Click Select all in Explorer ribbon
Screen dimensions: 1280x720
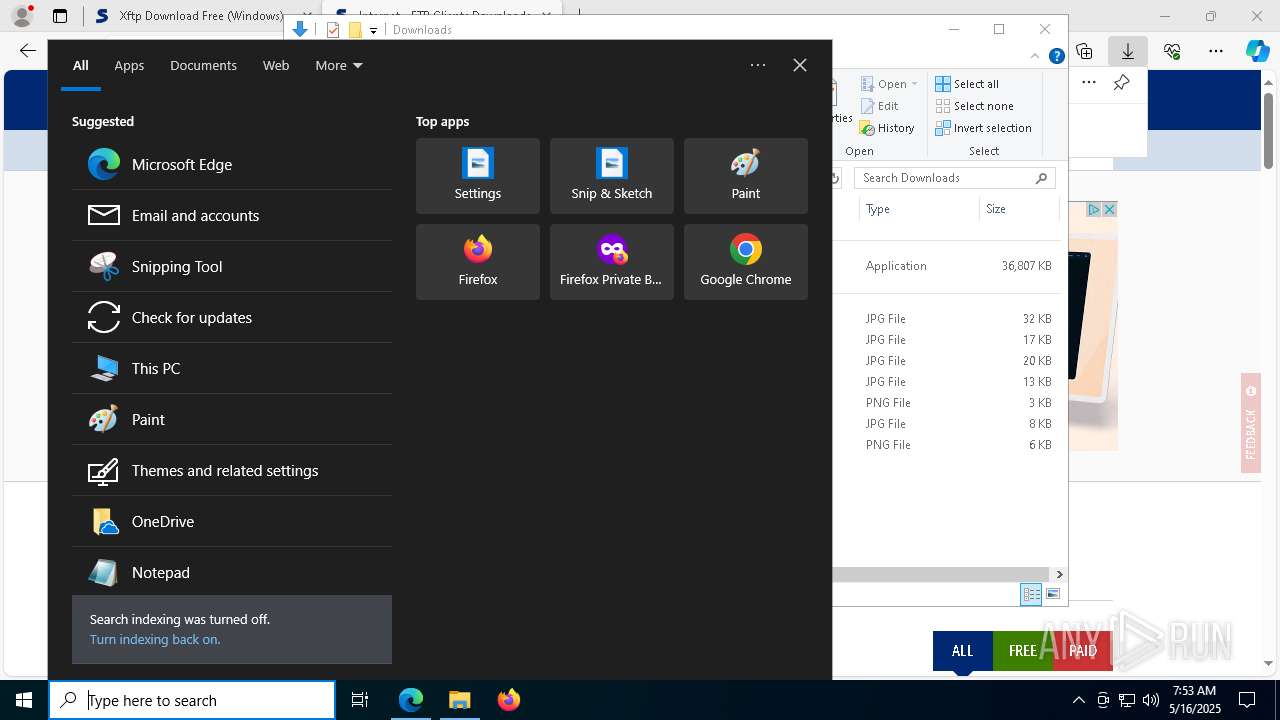[x=967, y=84]
